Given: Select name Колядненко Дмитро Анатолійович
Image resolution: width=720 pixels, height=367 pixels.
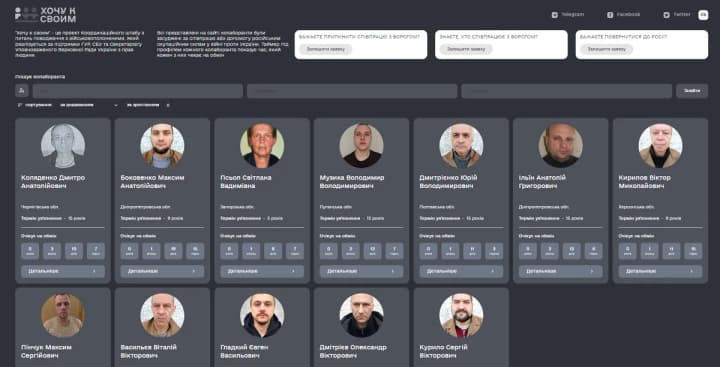Looking at the screenshot, I should click(x=53, y=182).
